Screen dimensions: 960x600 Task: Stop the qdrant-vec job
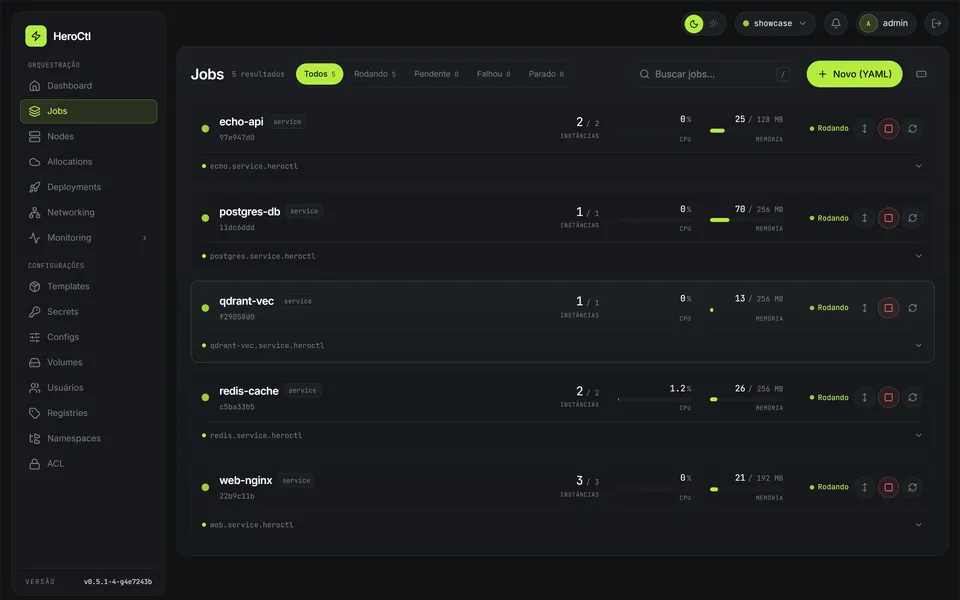[888, 308]
